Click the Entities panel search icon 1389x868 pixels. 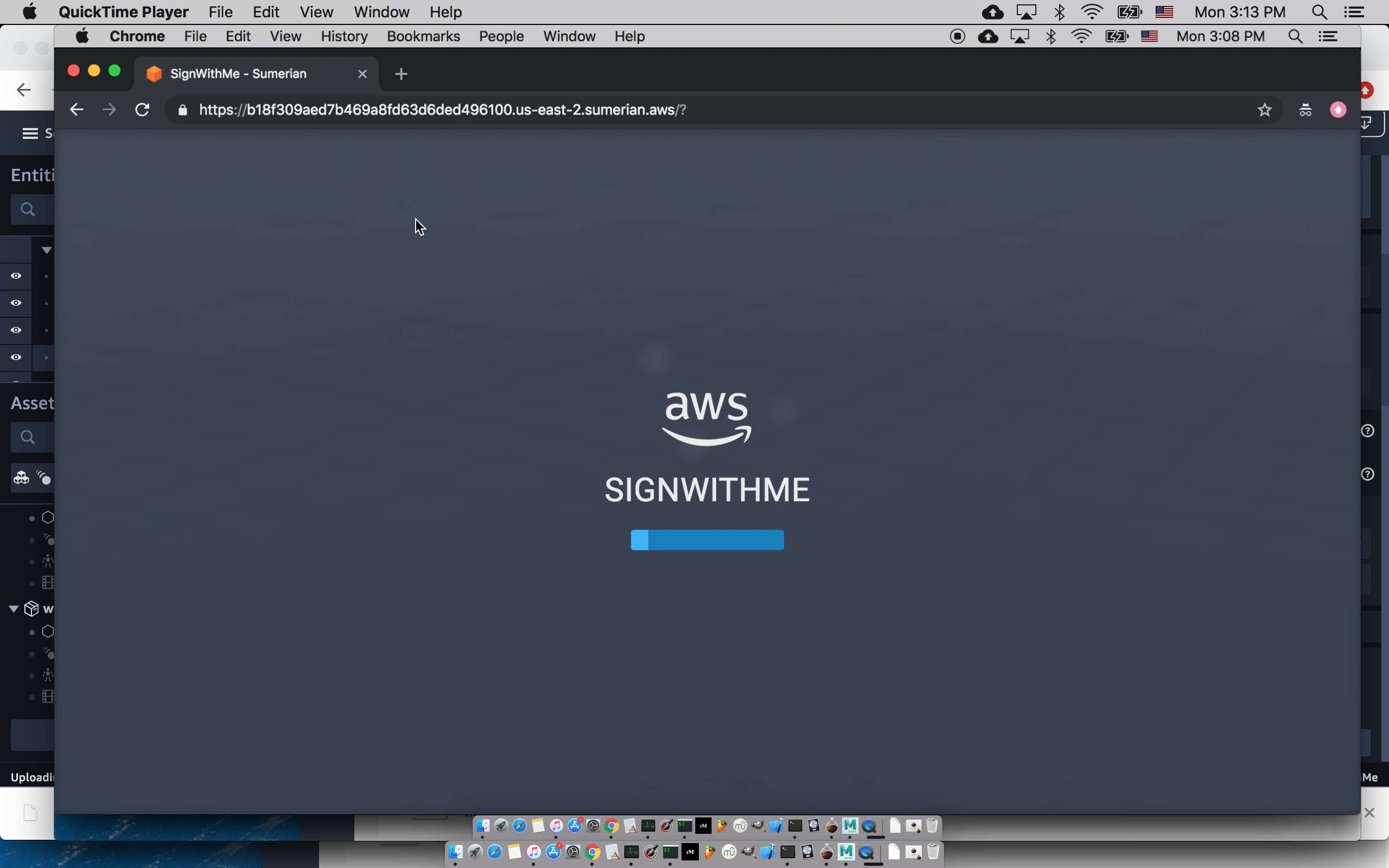(x=28, y=209)
